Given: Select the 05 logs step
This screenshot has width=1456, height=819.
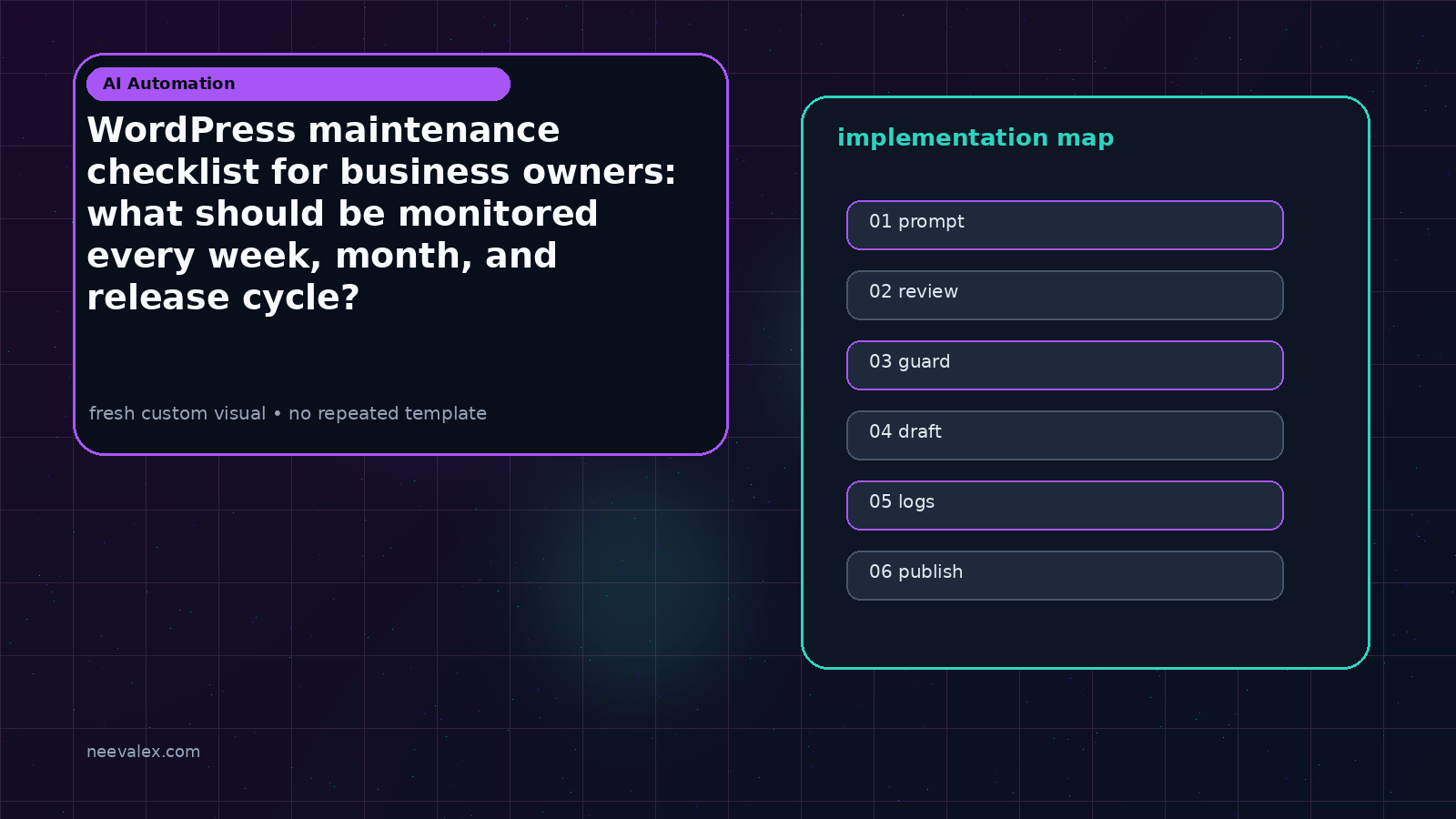Looking at the screenshot, I should point(1065,505).
